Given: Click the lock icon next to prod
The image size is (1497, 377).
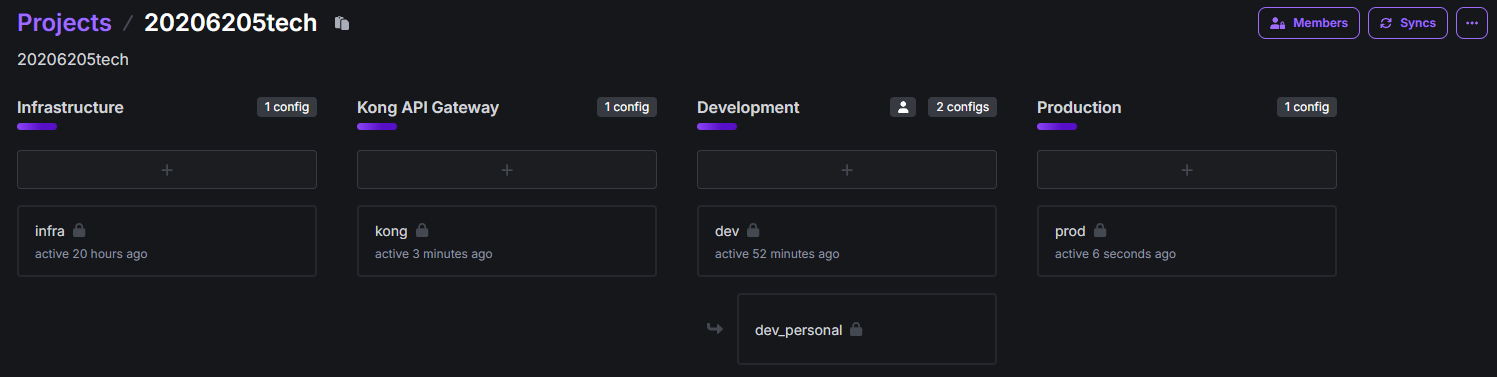Looking at the screenshot, I should [x=1100, y=230].
